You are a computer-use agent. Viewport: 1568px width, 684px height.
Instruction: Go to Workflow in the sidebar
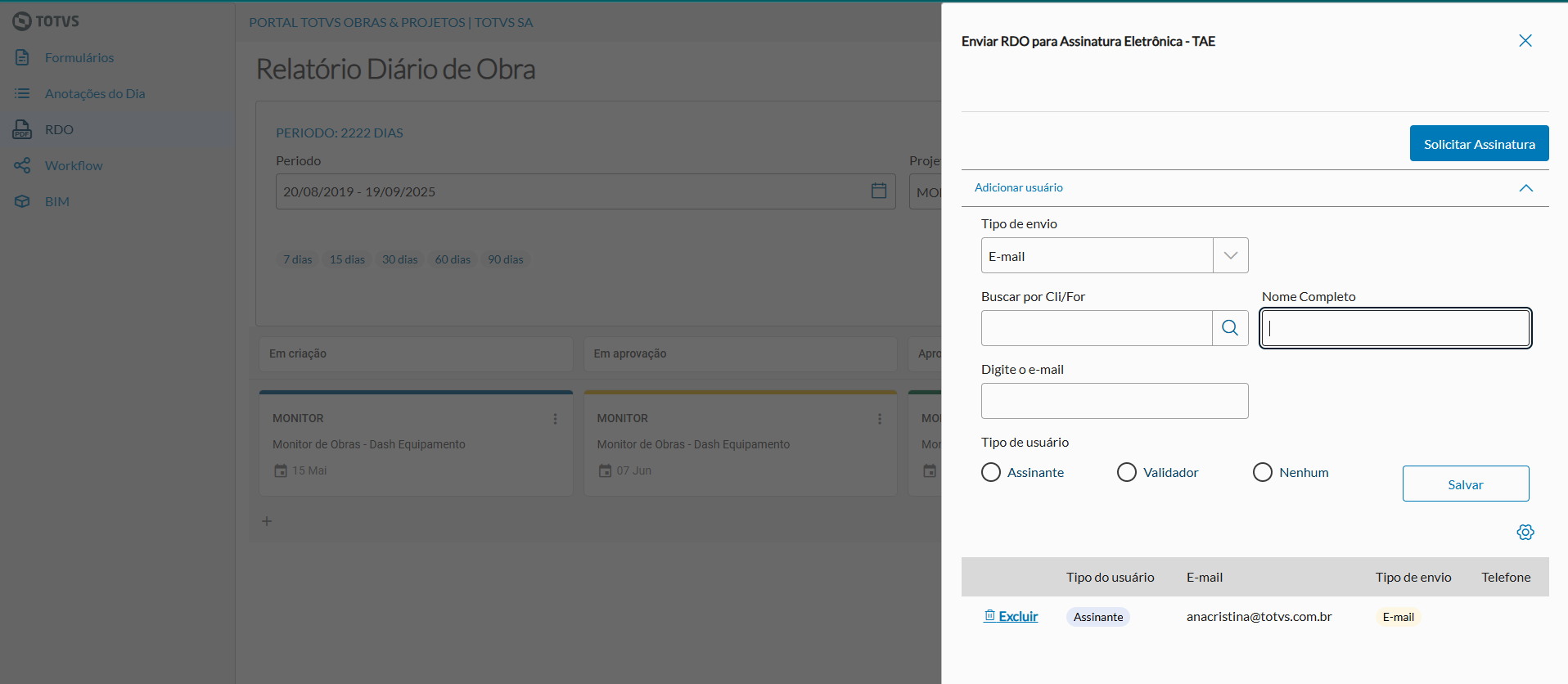click(74, 165)
